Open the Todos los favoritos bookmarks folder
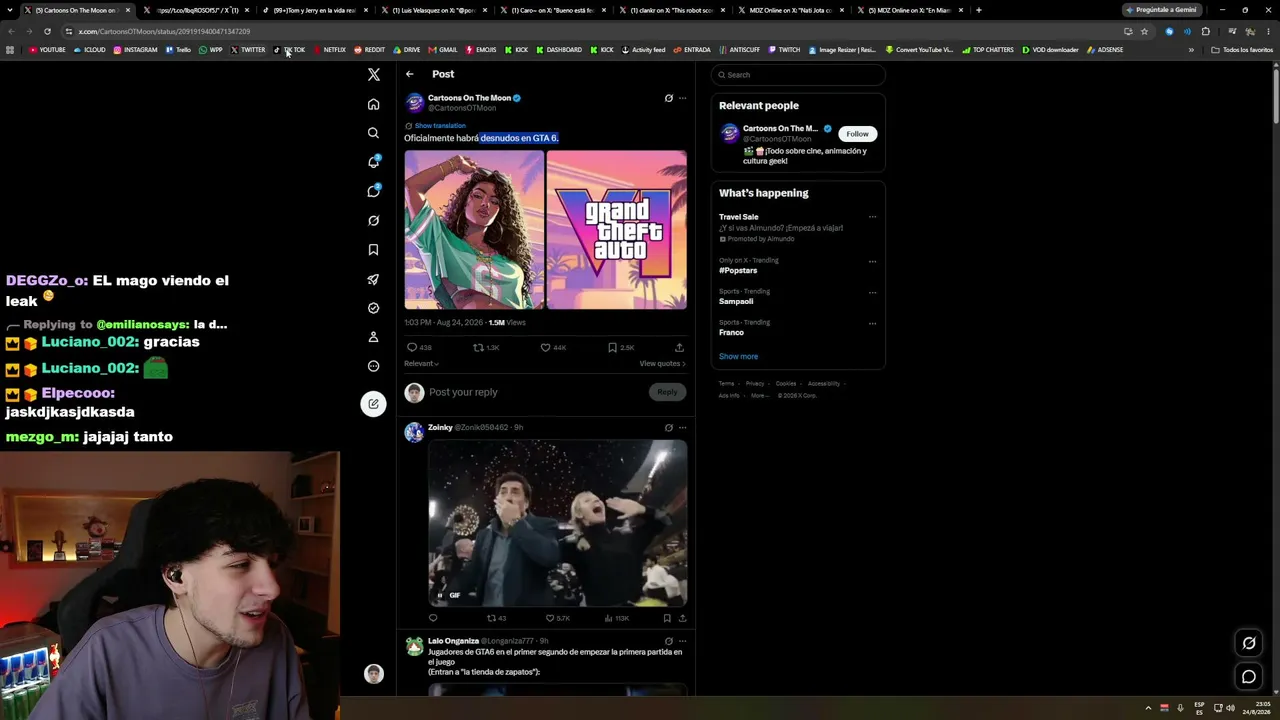This screenshot has width=1280, height=720. 1242,50
